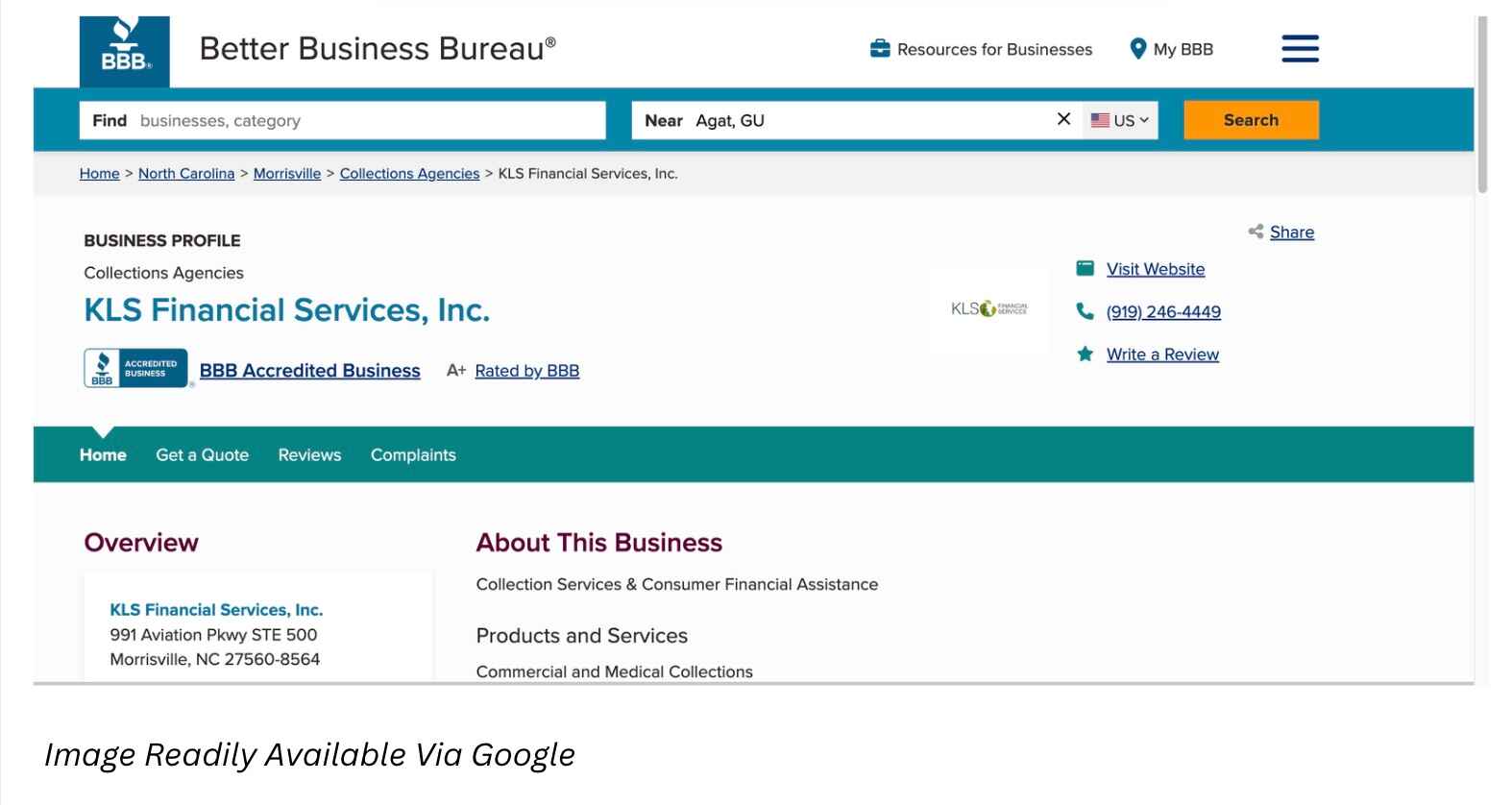Open the Visit Website link

coord(1156,269)
